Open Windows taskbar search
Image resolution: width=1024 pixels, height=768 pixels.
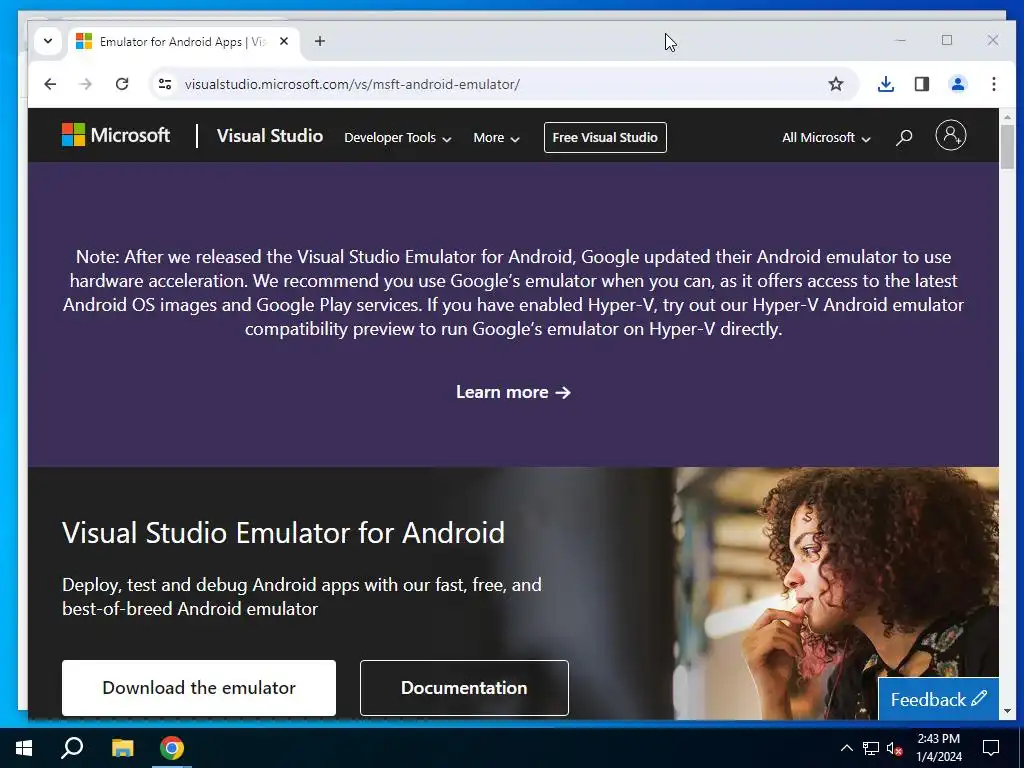(72, 748)
